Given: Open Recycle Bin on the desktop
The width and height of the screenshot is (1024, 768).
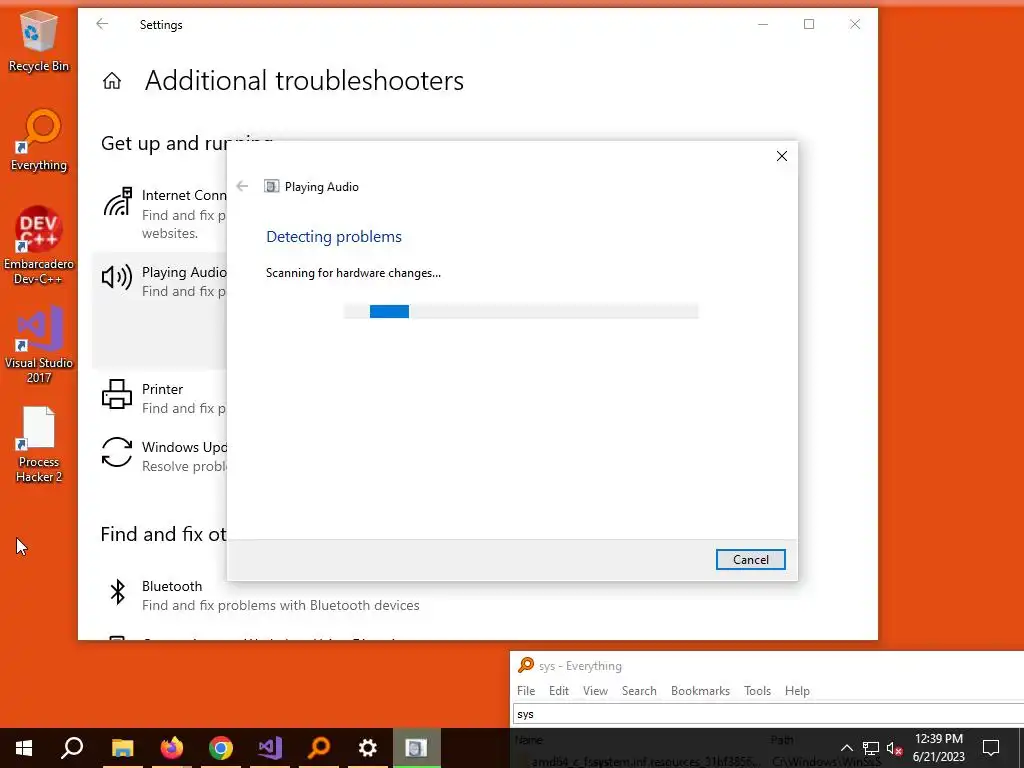Looking at the screenshot, I should coord(39,41).
